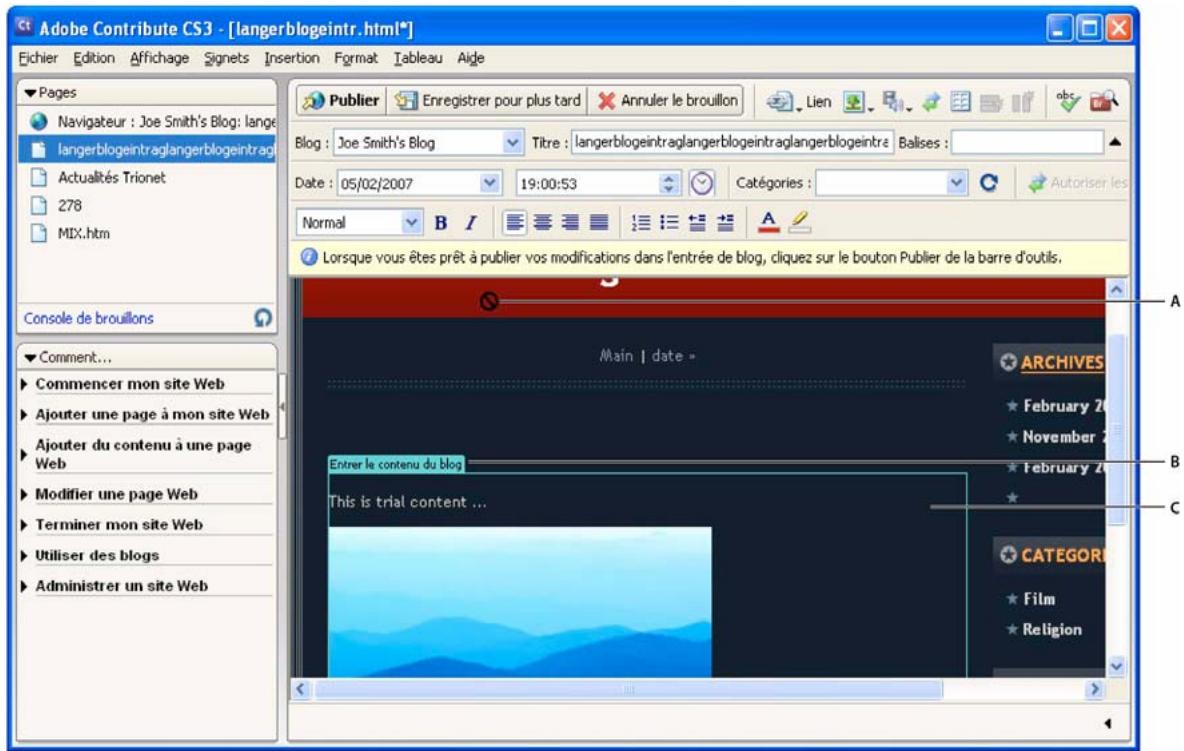Toggle bold formatting
1184x751 pixels.
click(443, 220)
